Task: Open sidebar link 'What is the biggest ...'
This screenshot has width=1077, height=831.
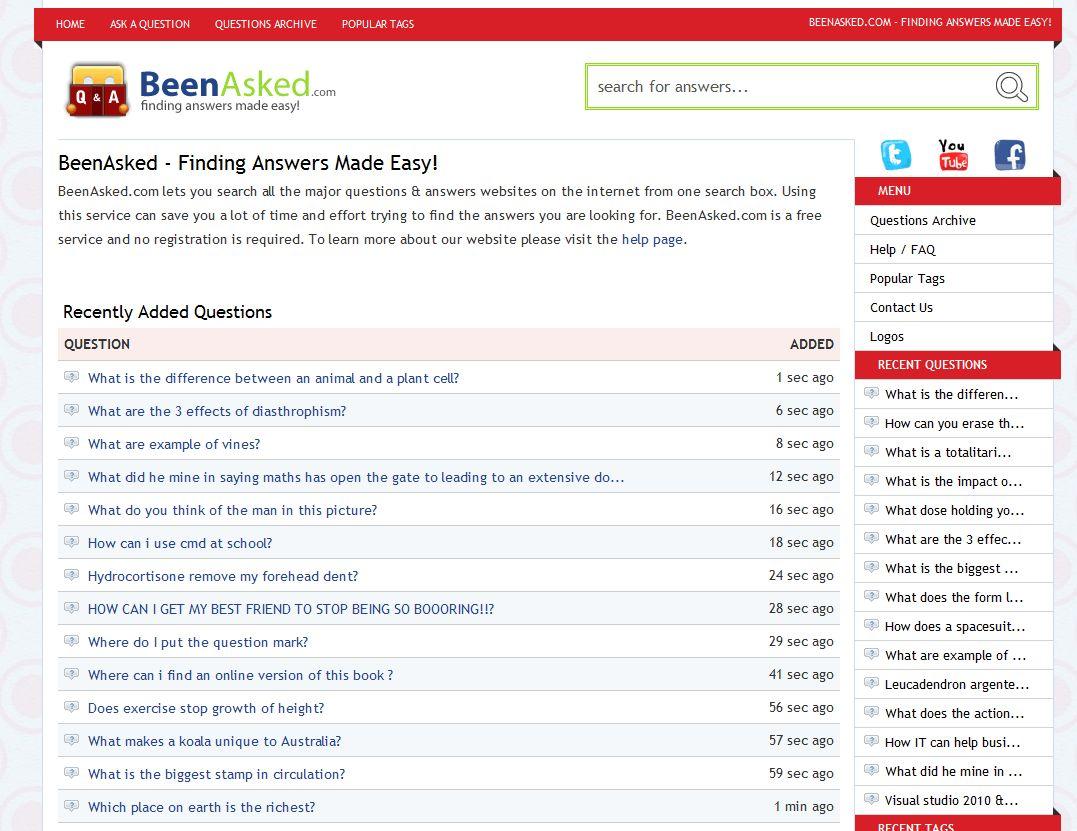Action: (x=951, y=569)
